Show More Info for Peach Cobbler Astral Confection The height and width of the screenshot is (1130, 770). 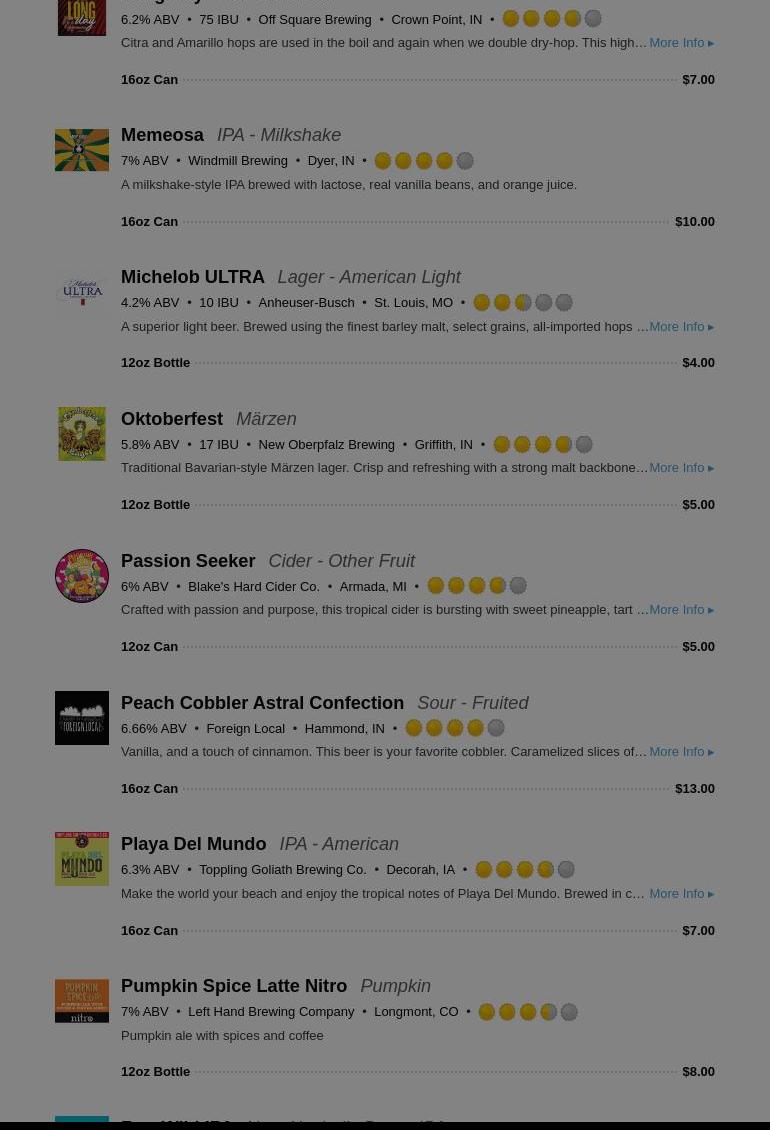tap(681, 752)
